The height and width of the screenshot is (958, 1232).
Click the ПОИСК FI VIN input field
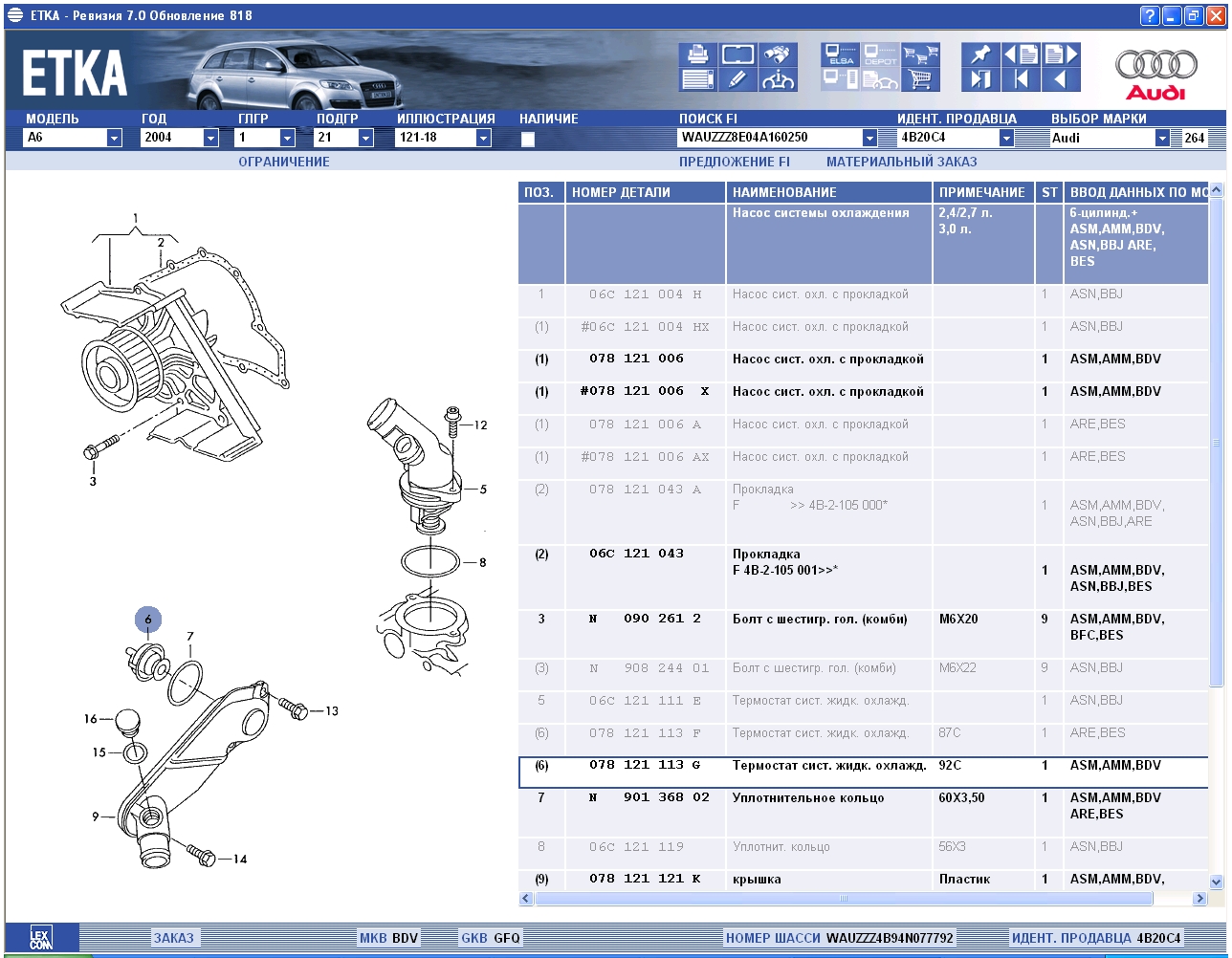[770, 138]
